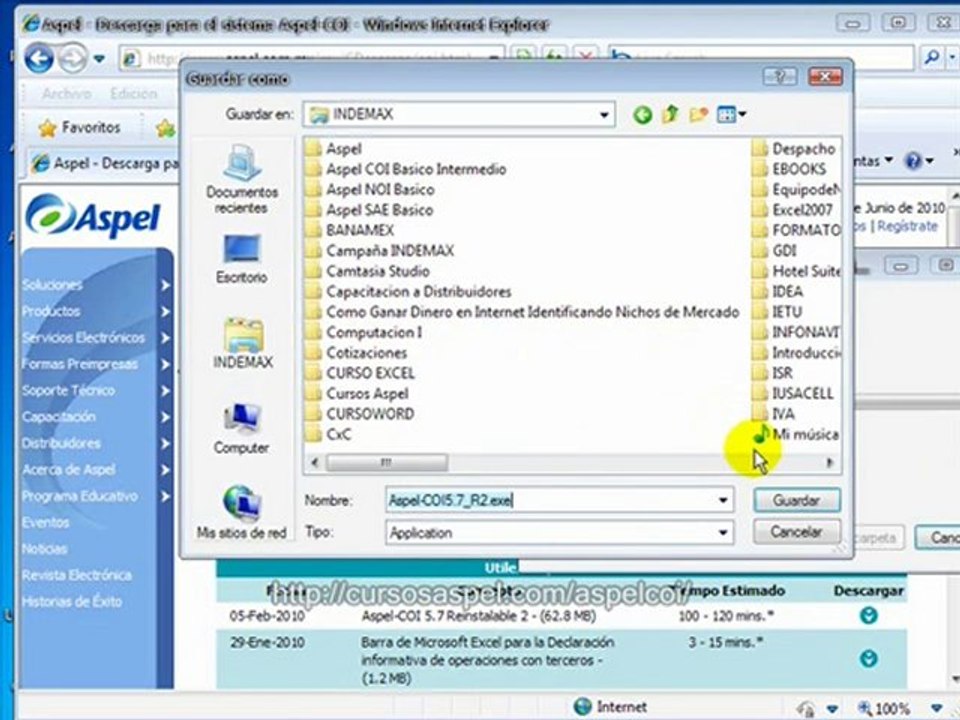Select the Mi música folder
The width and height of the screenshot is (960, 720).
click(796, 434)
